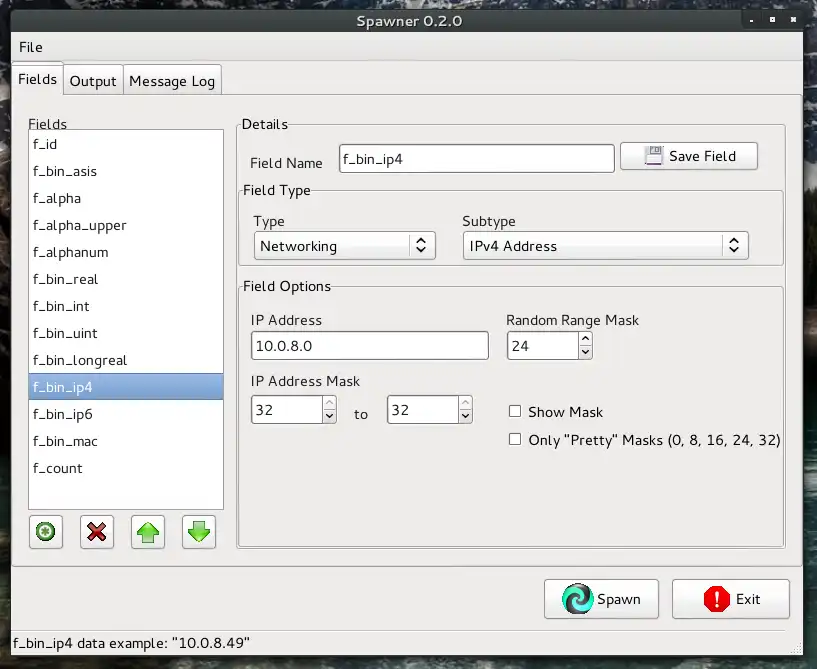Click the Exit button
817x669 pixels.
[x=731, y=599]
